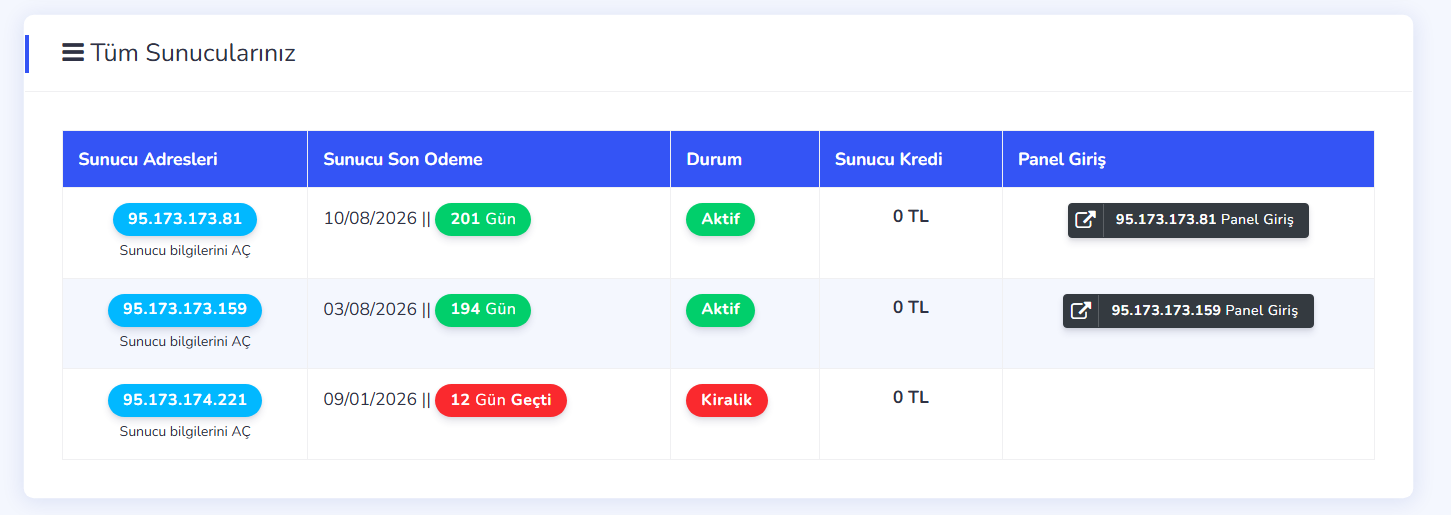Image resolution: width=1451 pixels, height=515 pixels.
Task: Click the red Kiralik status badge
Action: pos(727,400)
